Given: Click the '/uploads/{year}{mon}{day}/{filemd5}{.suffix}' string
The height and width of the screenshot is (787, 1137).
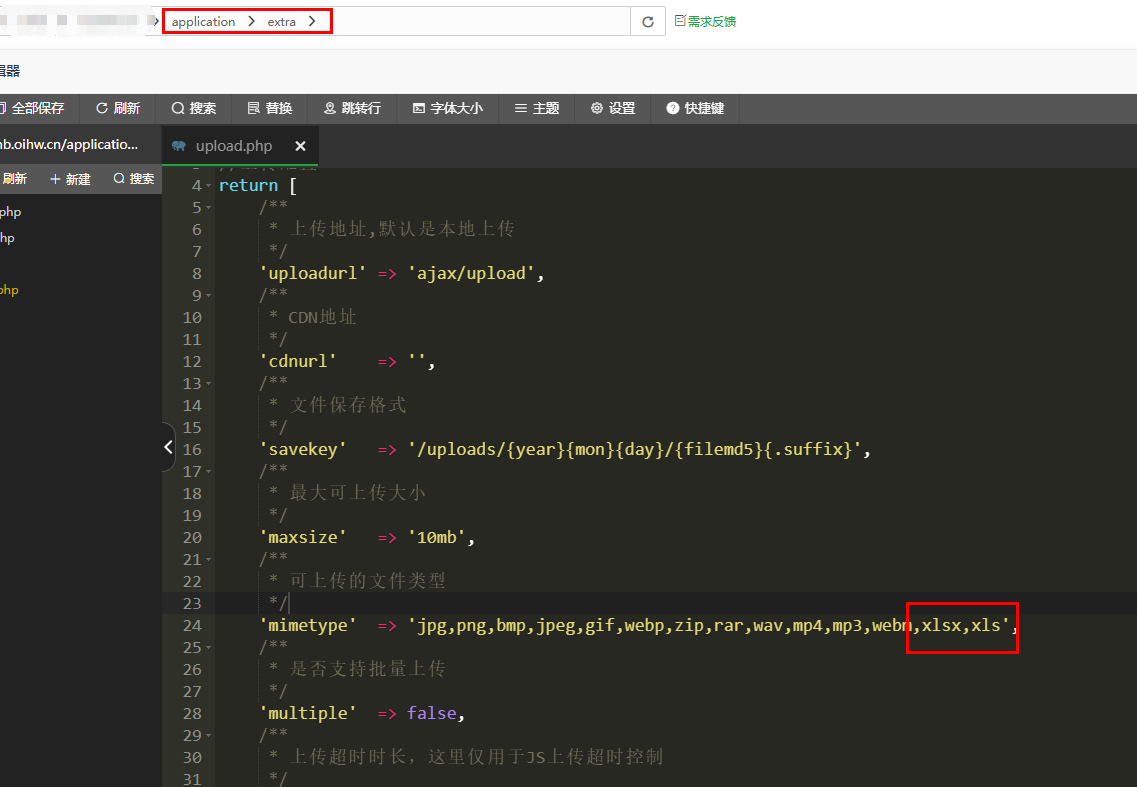Looking at the screenshot, I should [634, 450].
